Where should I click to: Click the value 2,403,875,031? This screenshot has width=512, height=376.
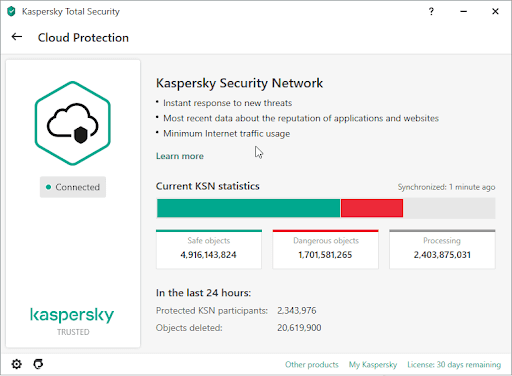point(442,255)
